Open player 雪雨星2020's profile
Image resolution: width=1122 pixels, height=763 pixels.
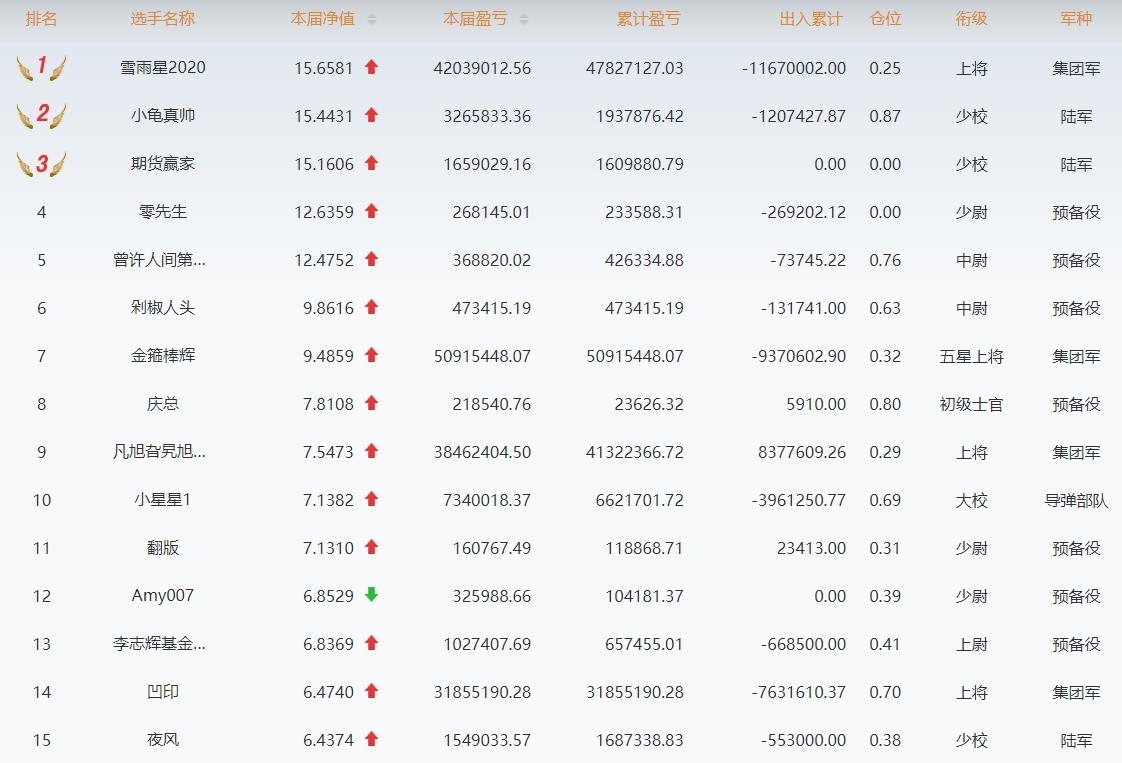162,68
